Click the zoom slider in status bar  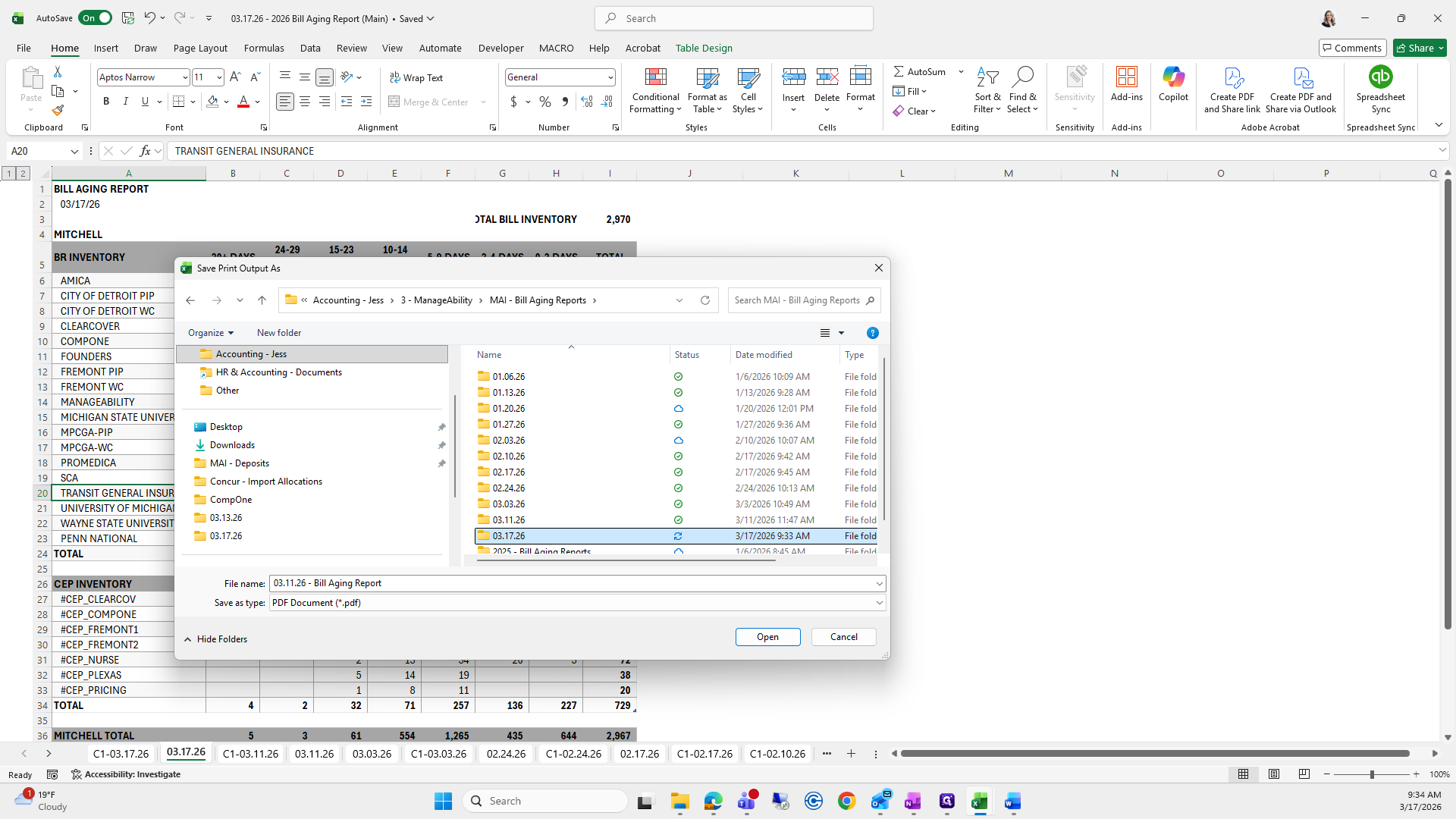point(1371,774)
